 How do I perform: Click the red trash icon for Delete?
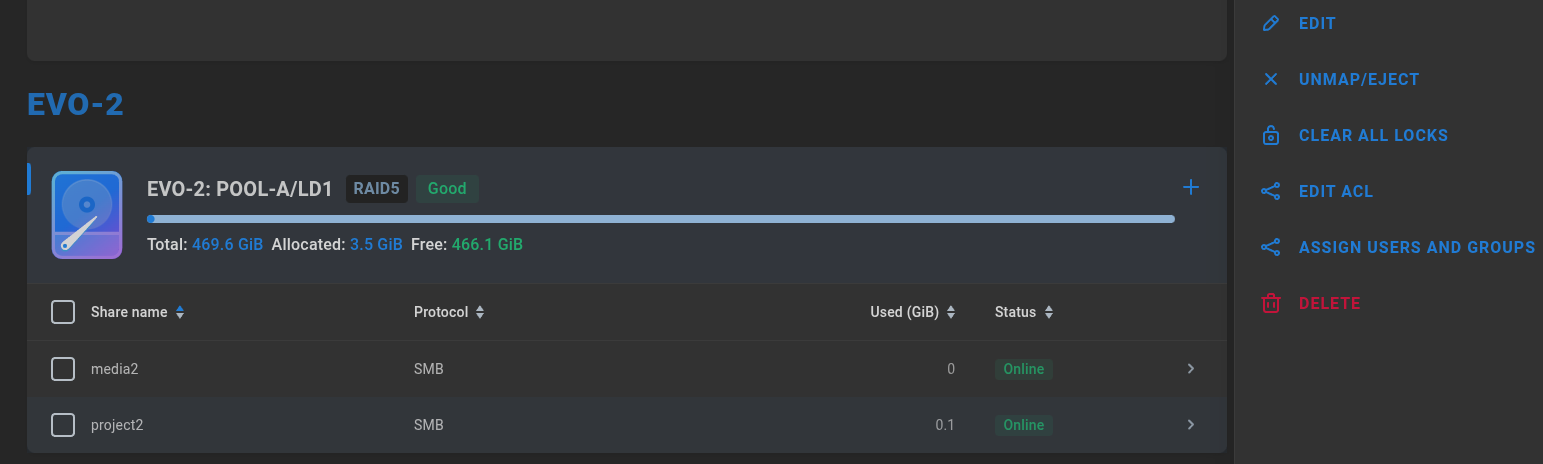(1271, 303)
